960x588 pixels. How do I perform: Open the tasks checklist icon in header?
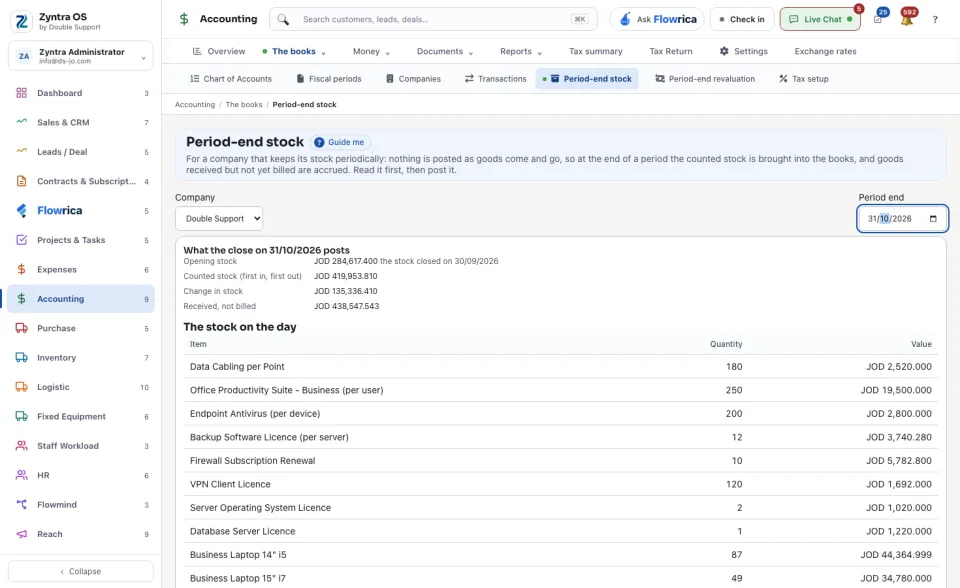tap(878, 20)
